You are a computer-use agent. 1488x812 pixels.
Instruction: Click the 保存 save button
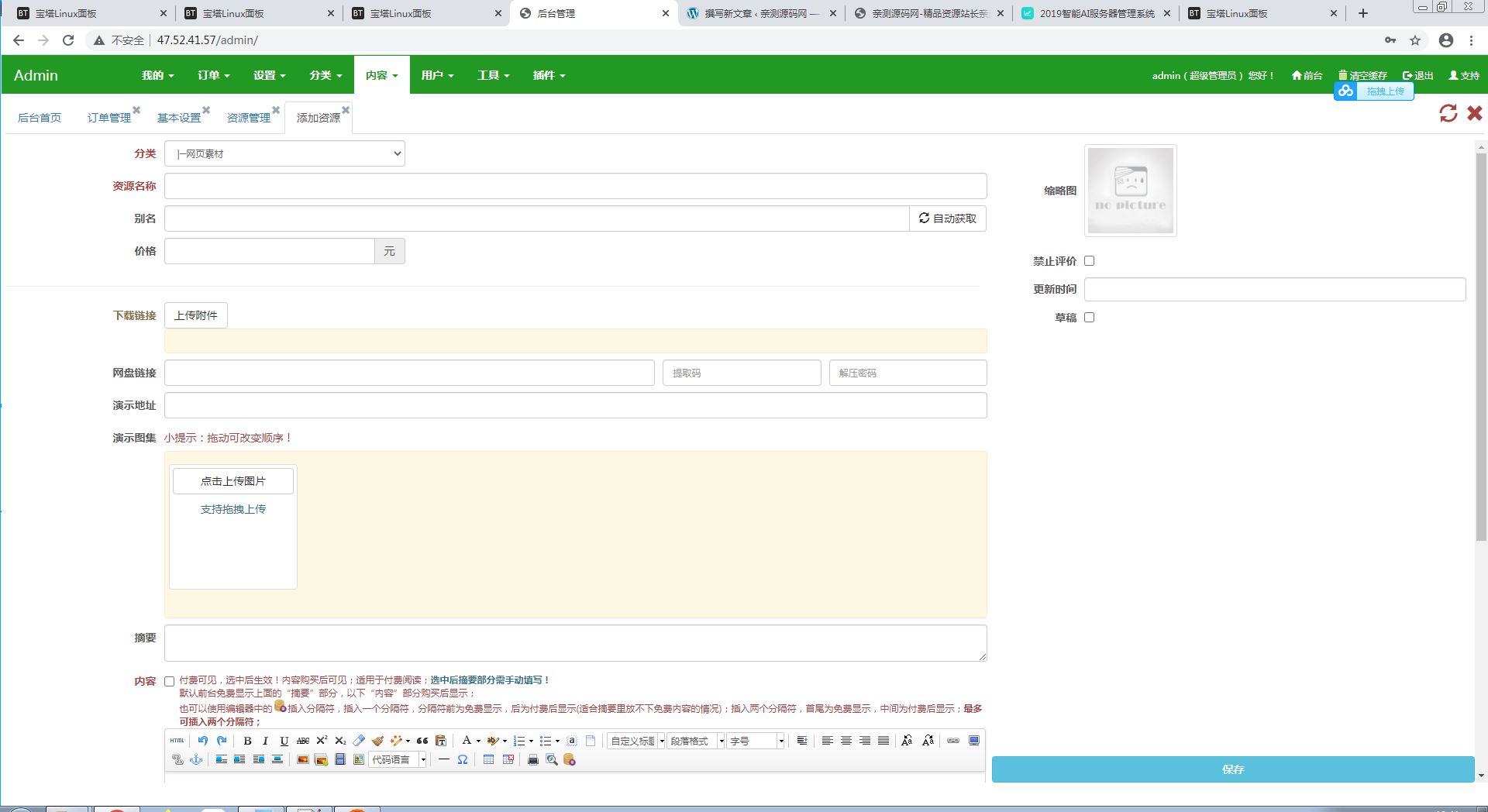(x=1233, y=769)
